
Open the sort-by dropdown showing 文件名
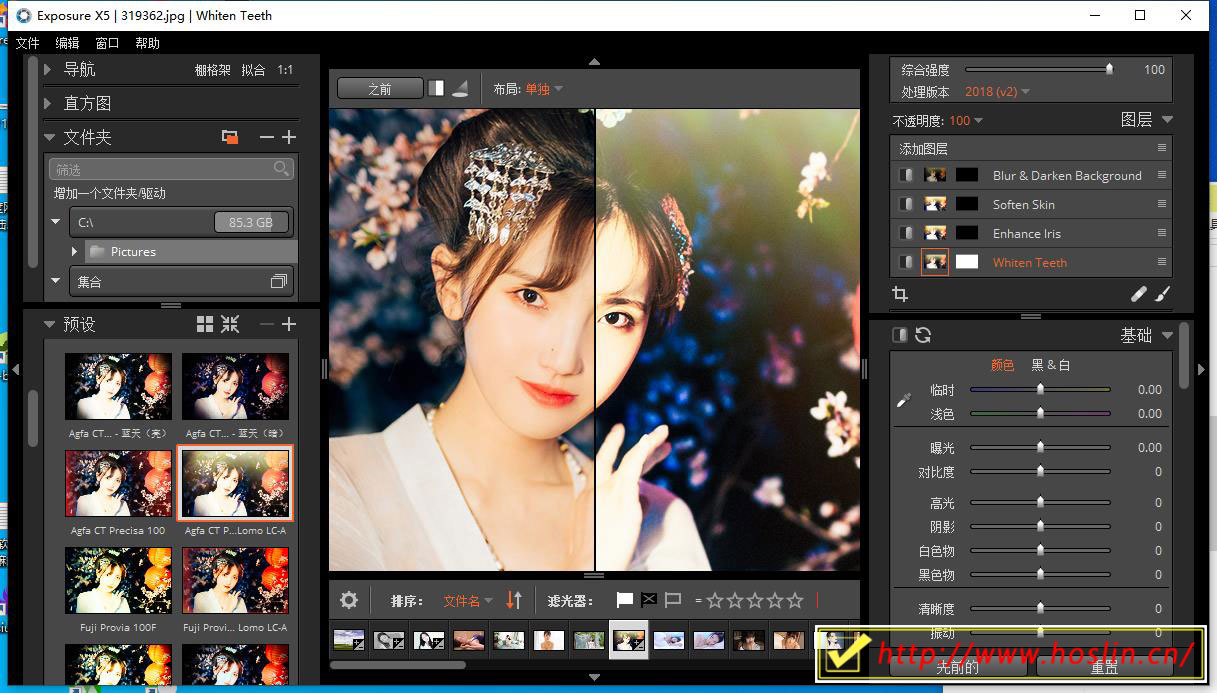point(468,601)
